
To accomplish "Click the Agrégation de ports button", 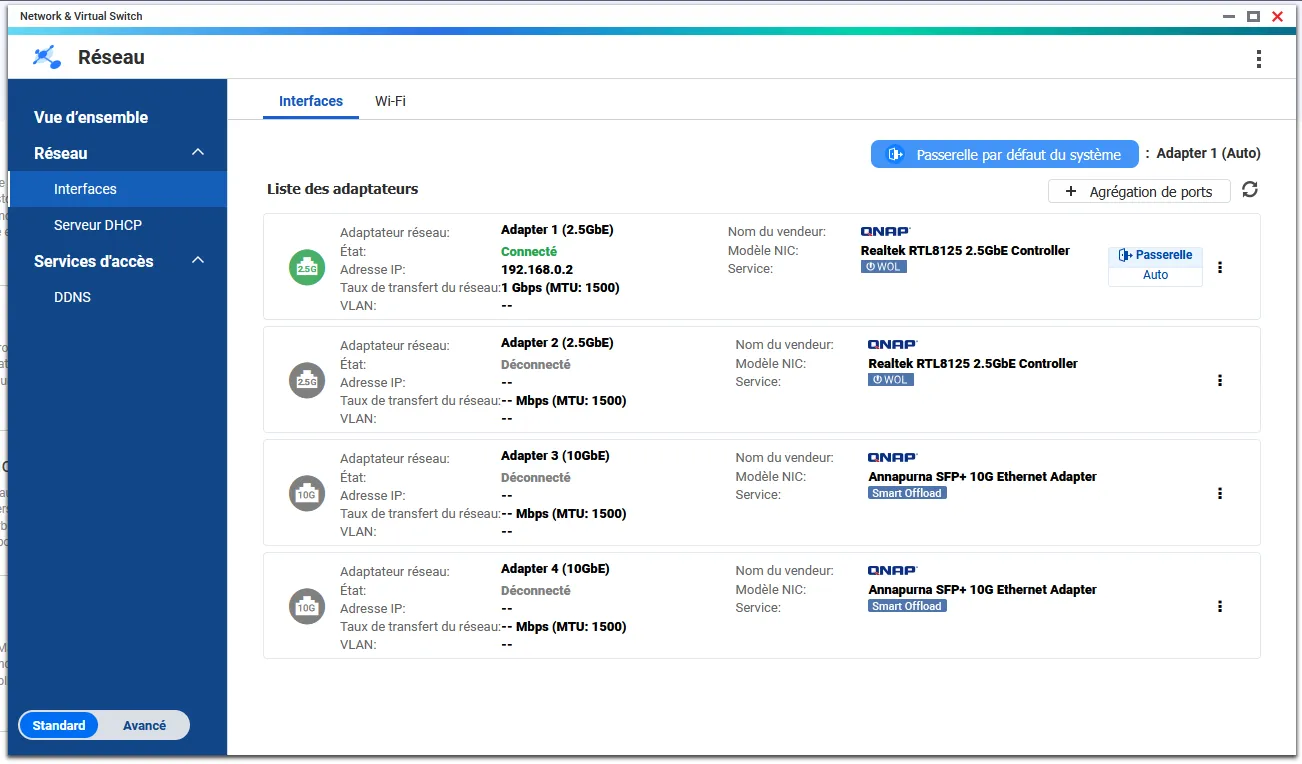I will click(x=1139, y=192).
